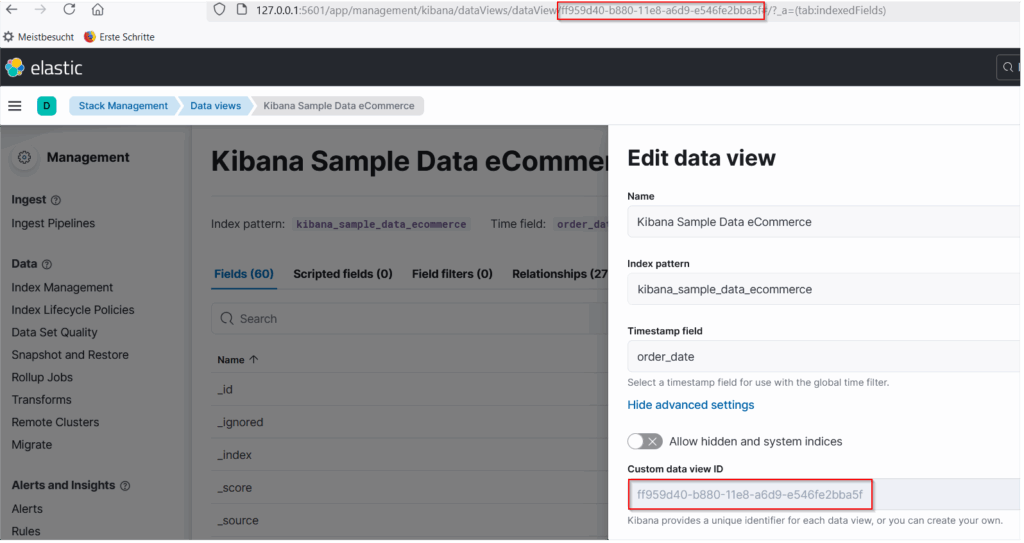Open Index Management
The height and width of the screenshot is (543, 1024).
point(62,288)
